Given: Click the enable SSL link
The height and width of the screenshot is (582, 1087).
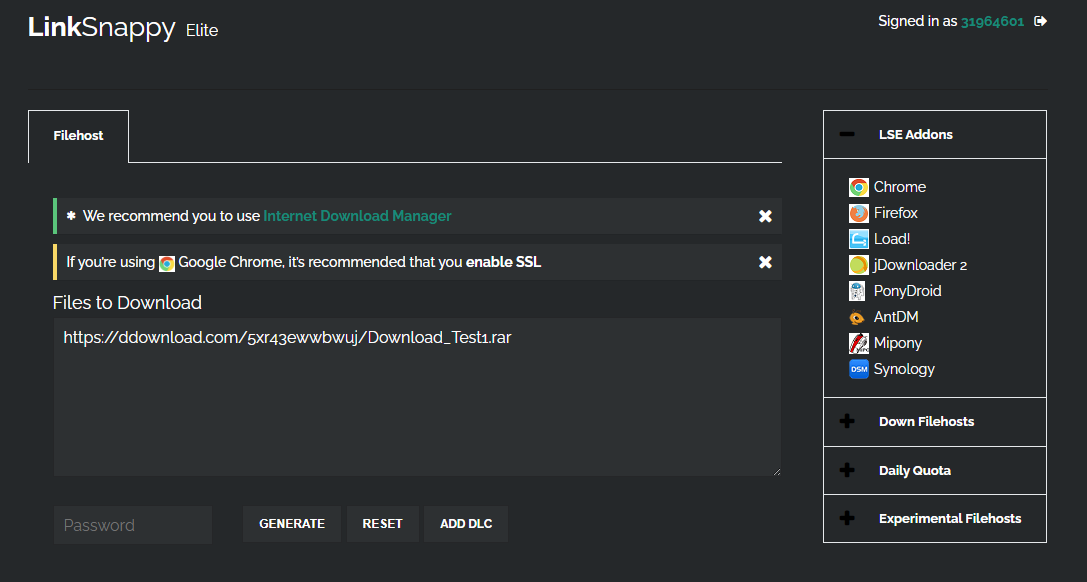Looking at the screenshot, I should 503,262.
